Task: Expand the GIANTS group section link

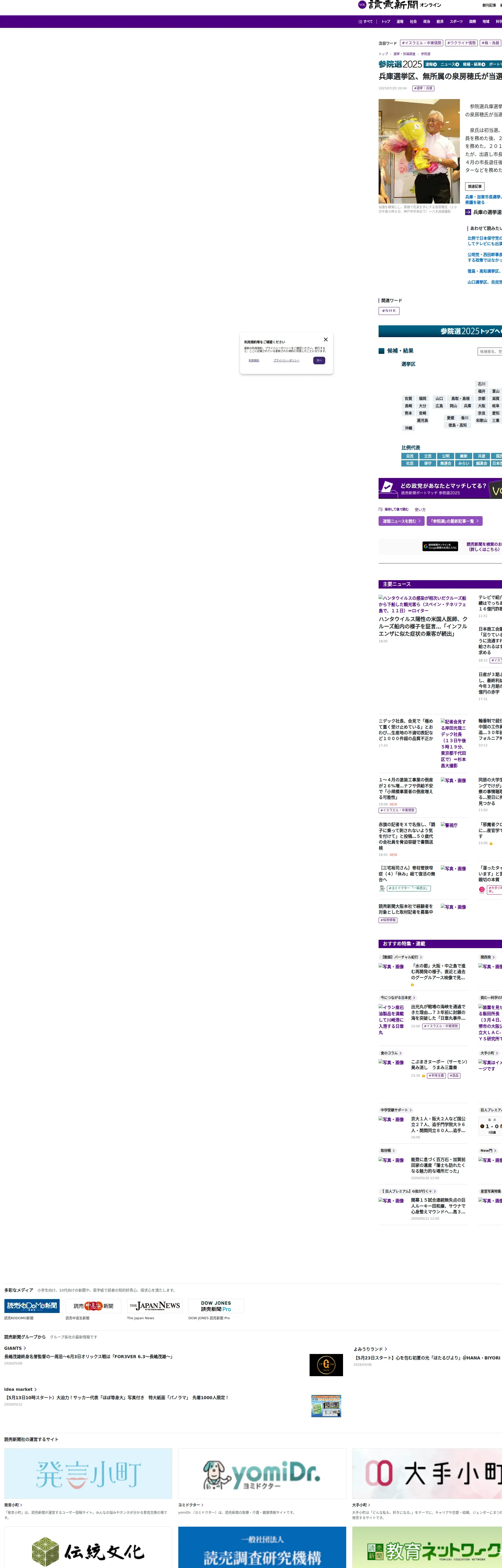Action: (x=15, y=1348)
